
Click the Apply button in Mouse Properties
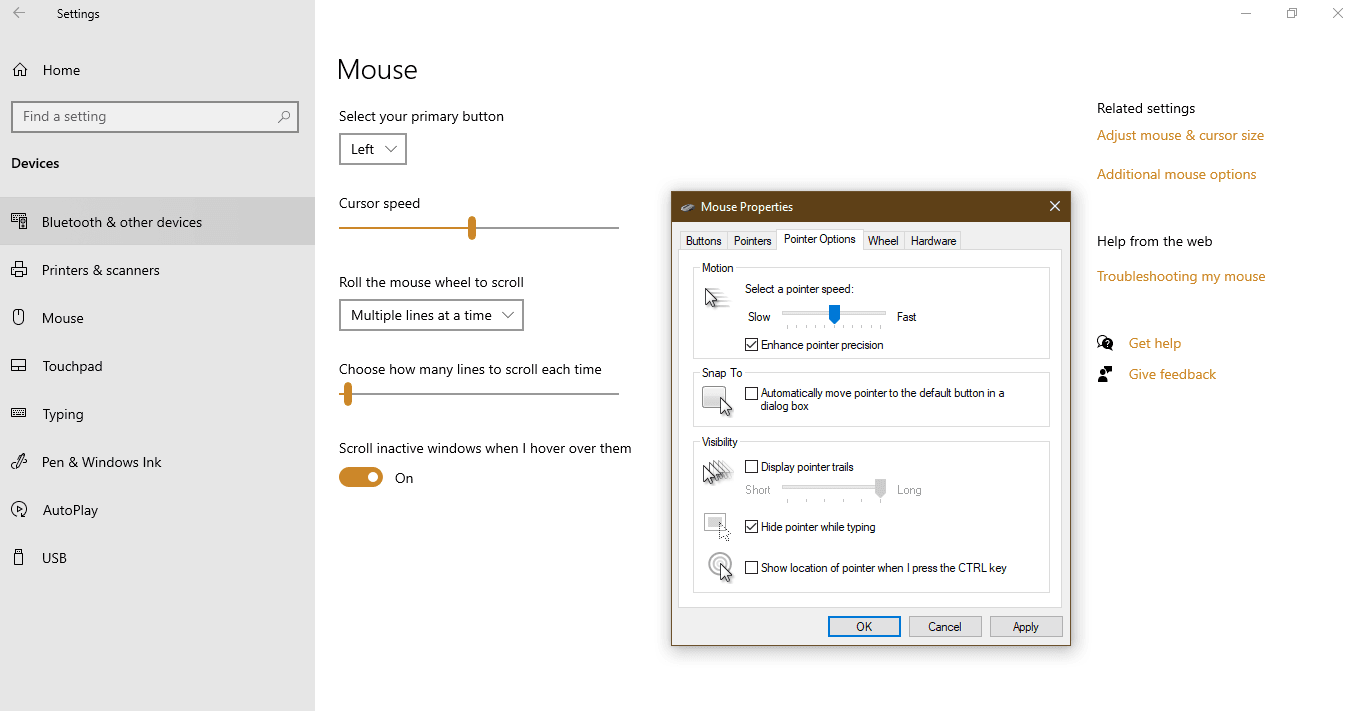point(1026,626)
